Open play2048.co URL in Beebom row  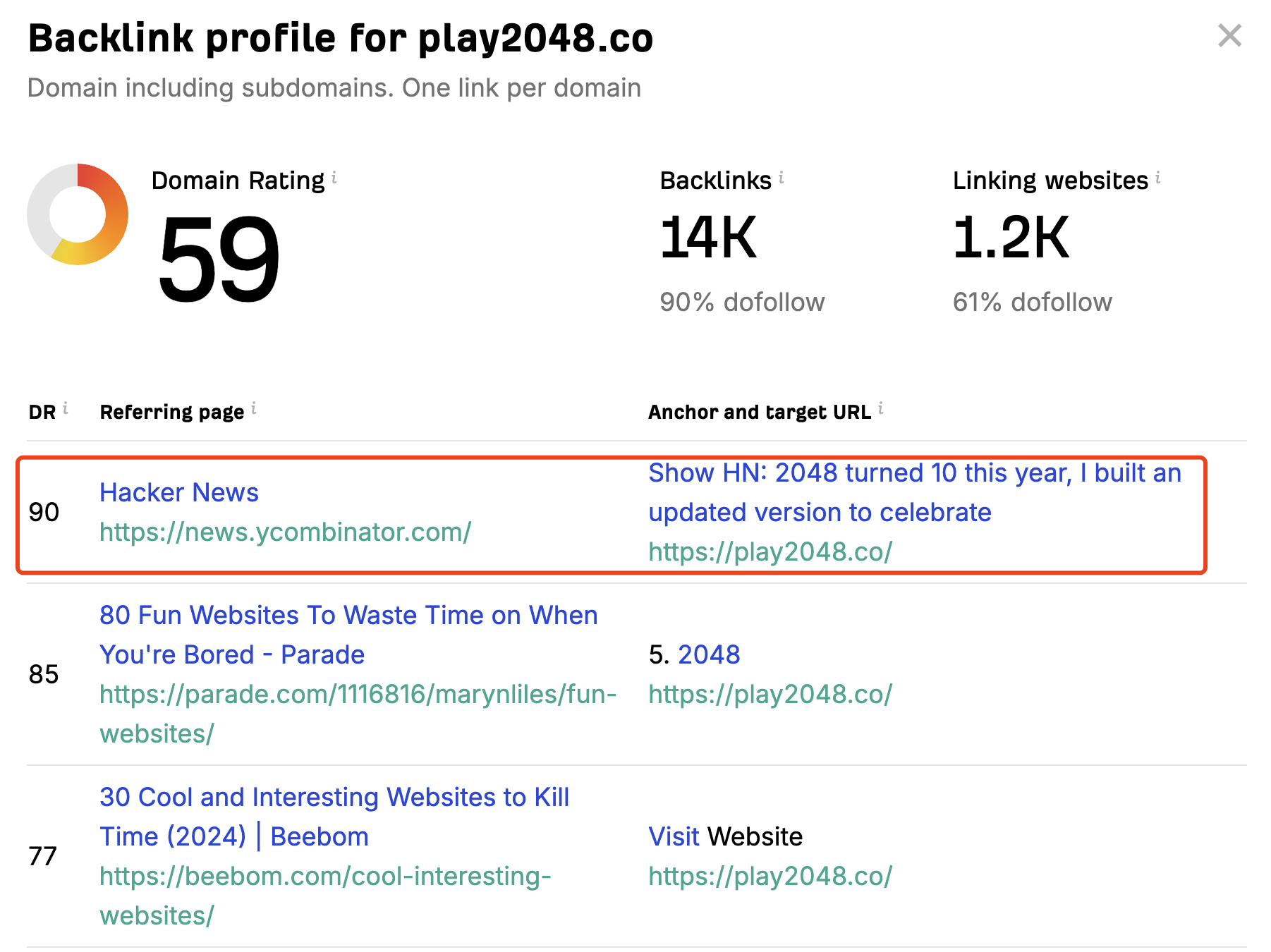coord(770,876)
